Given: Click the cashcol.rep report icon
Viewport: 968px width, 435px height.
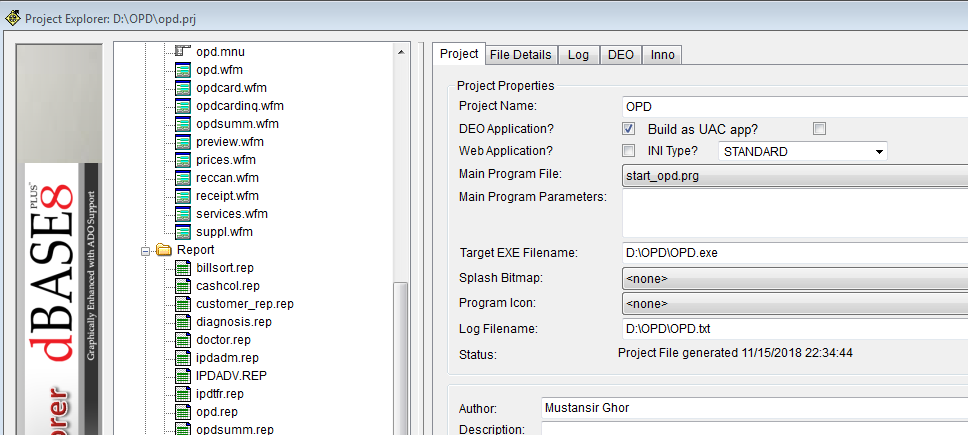Looking at the screenshot, I should (183, 286).
